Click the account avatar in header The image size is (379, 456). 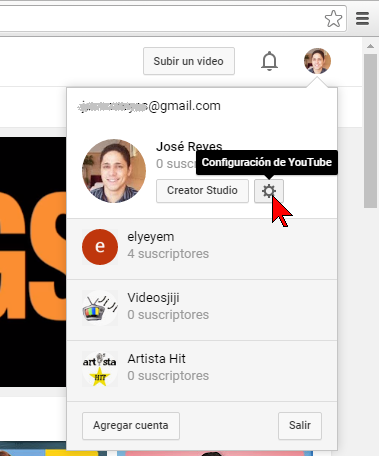pyautogui.click(x=317, y=61)
